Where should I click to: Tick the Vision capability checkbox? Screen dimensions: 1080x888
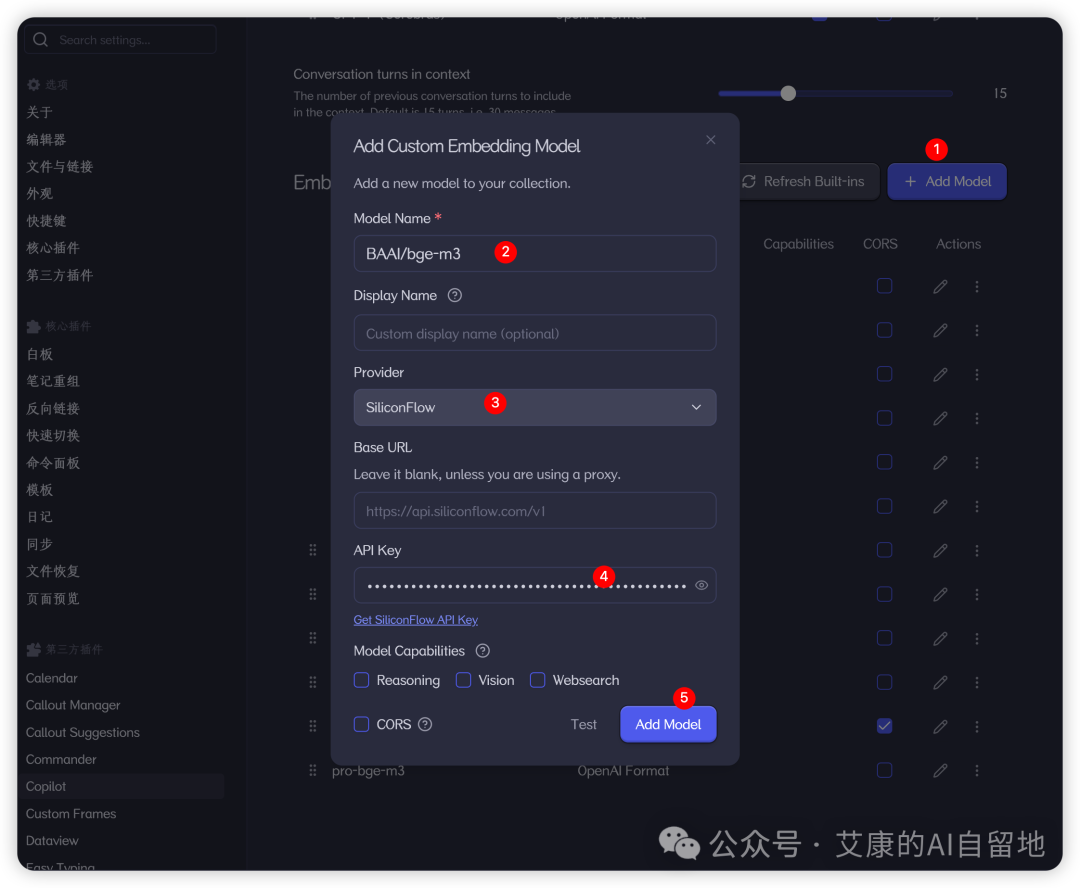click(464, 680)
